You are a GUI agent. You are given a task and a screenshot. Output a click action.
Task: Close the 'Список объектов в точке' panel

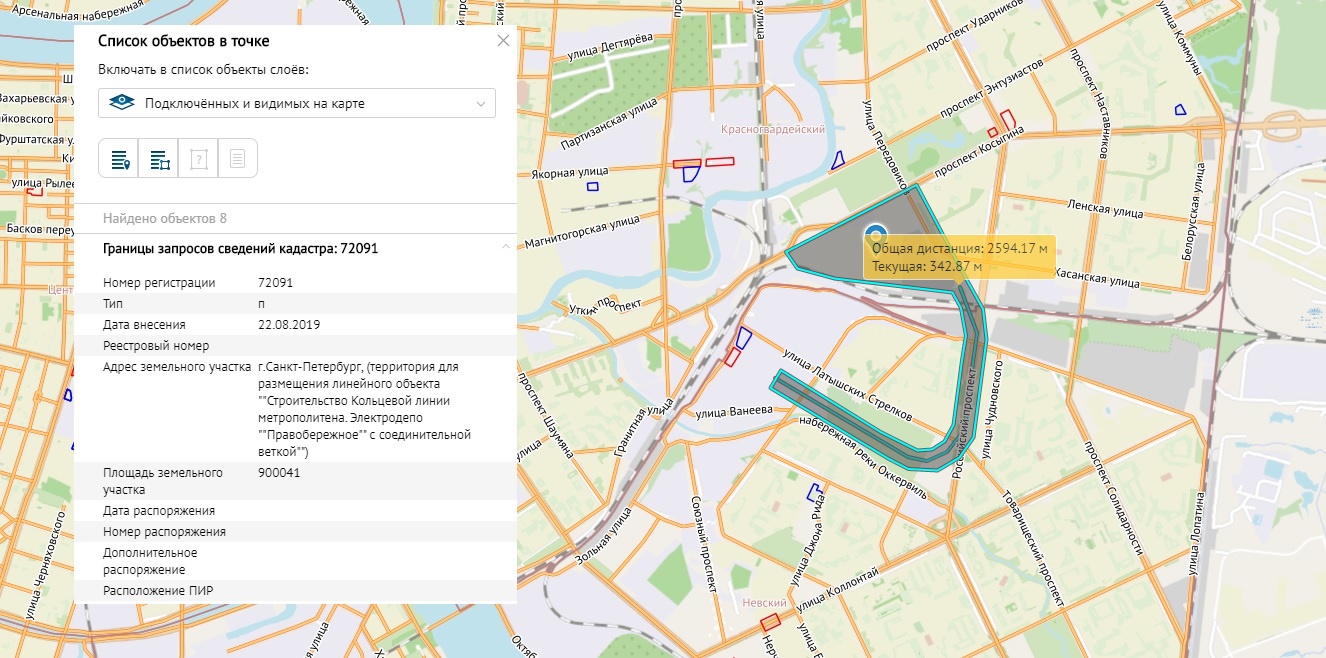tap(503, 41)
